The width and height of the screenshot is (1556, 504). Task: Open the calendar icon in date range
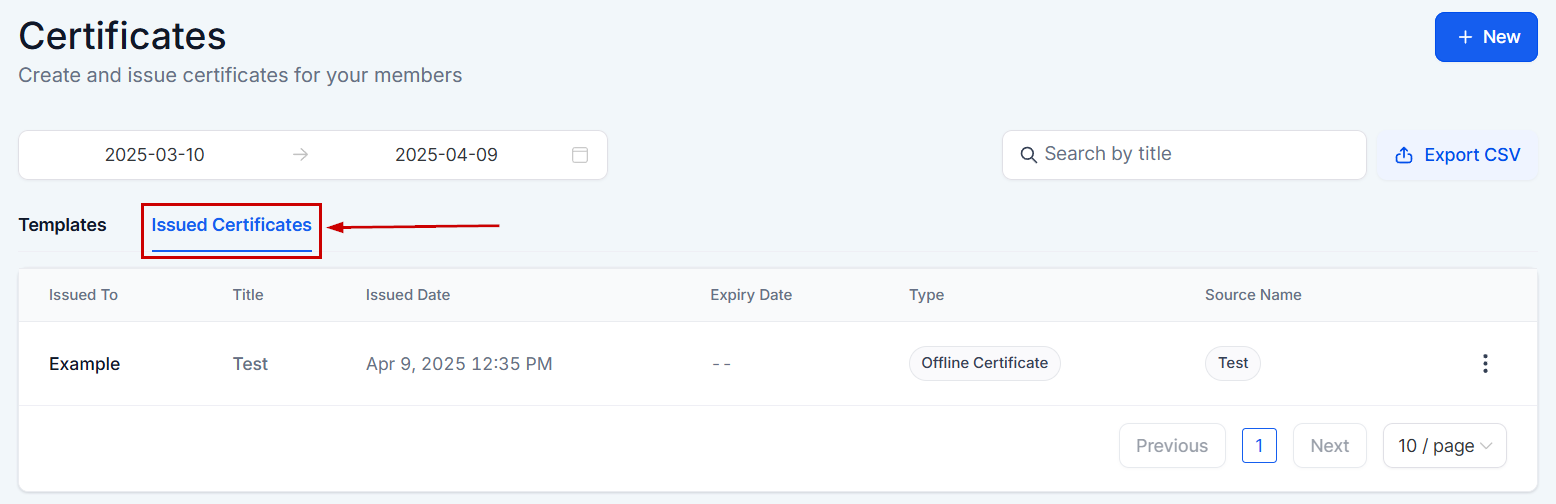579,155
